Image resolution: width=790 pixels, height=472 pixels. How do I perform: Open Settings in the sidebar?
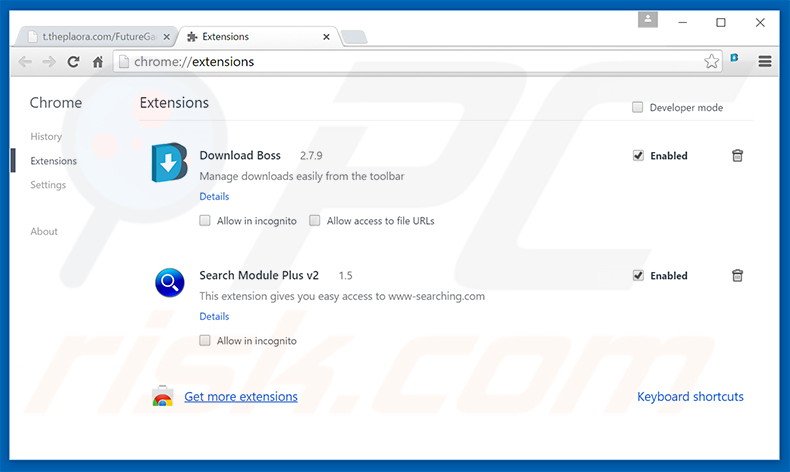(48, 185)
